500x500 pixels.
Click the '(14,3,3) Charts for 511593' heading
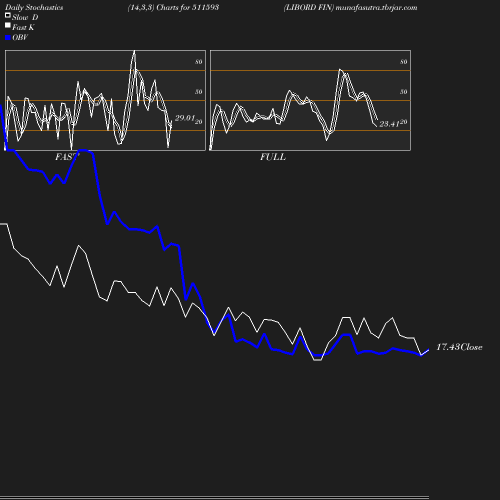pyautogui.click(x=173, y=8)
